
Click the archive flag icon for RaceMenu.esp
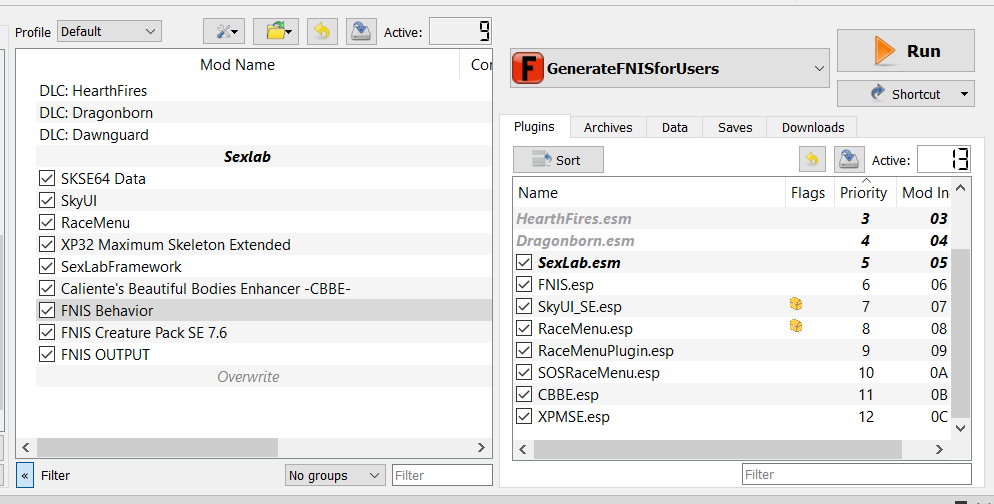[796, 326]
